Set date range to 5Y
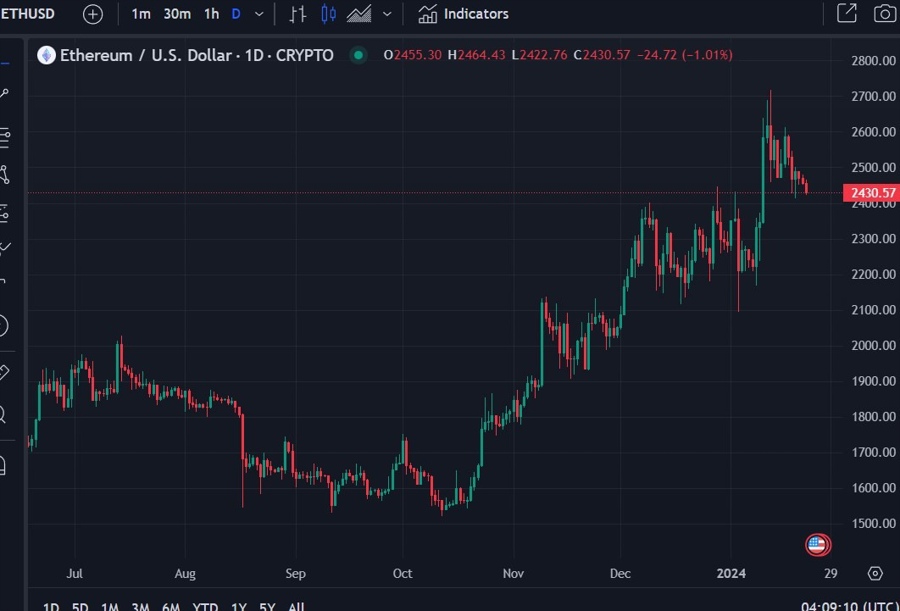Viewport: 900px width, 611px height. [x=267, y=606]
